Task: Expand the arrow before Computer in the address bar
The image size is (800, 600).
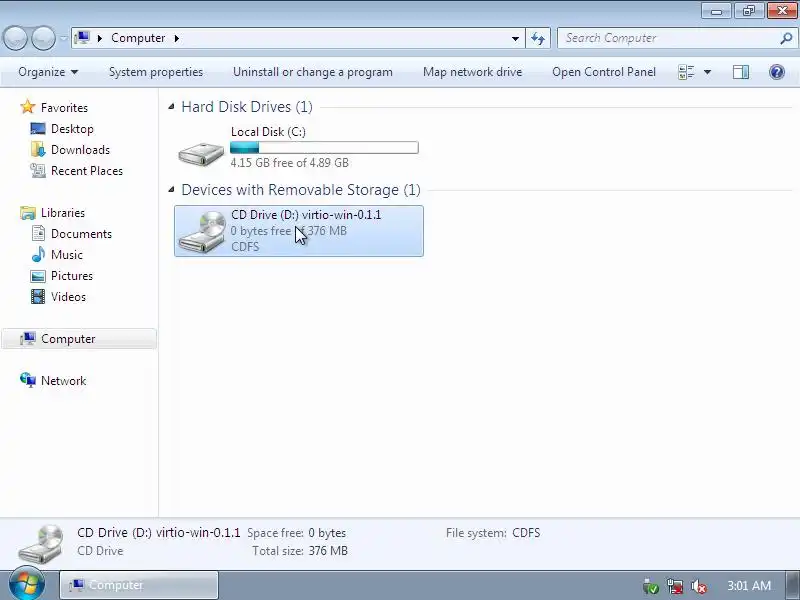Action: (100, 38)
